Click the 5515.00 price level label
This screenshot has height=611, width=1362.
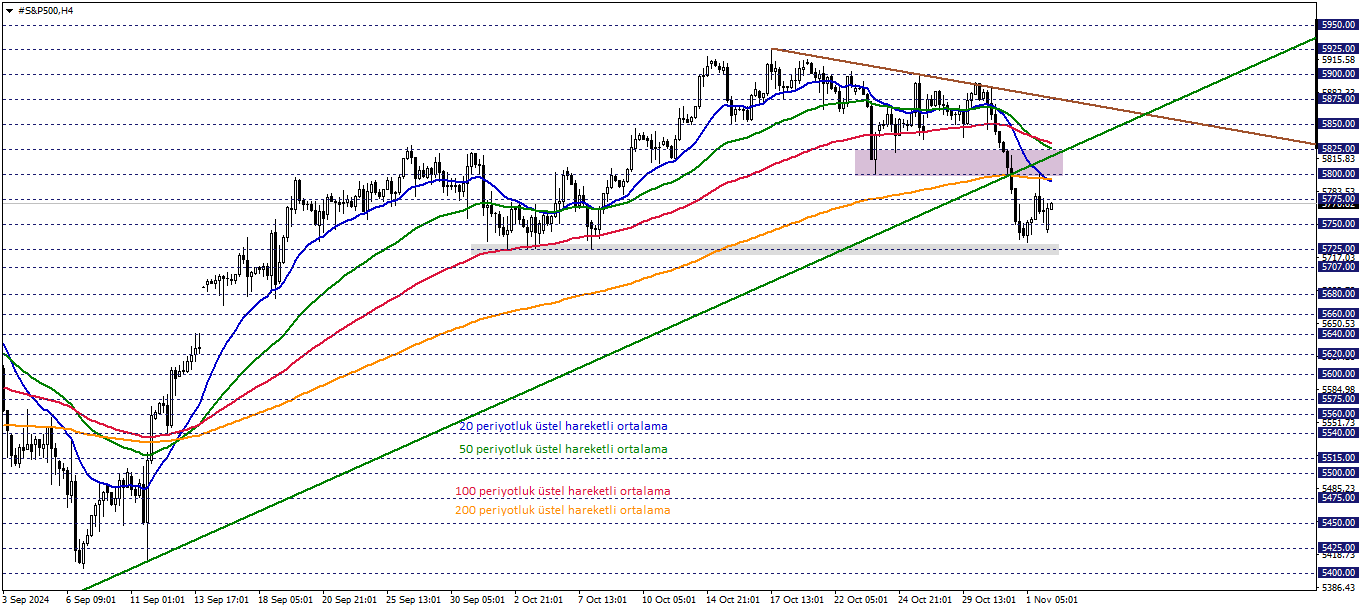[x=1338, y=458]
